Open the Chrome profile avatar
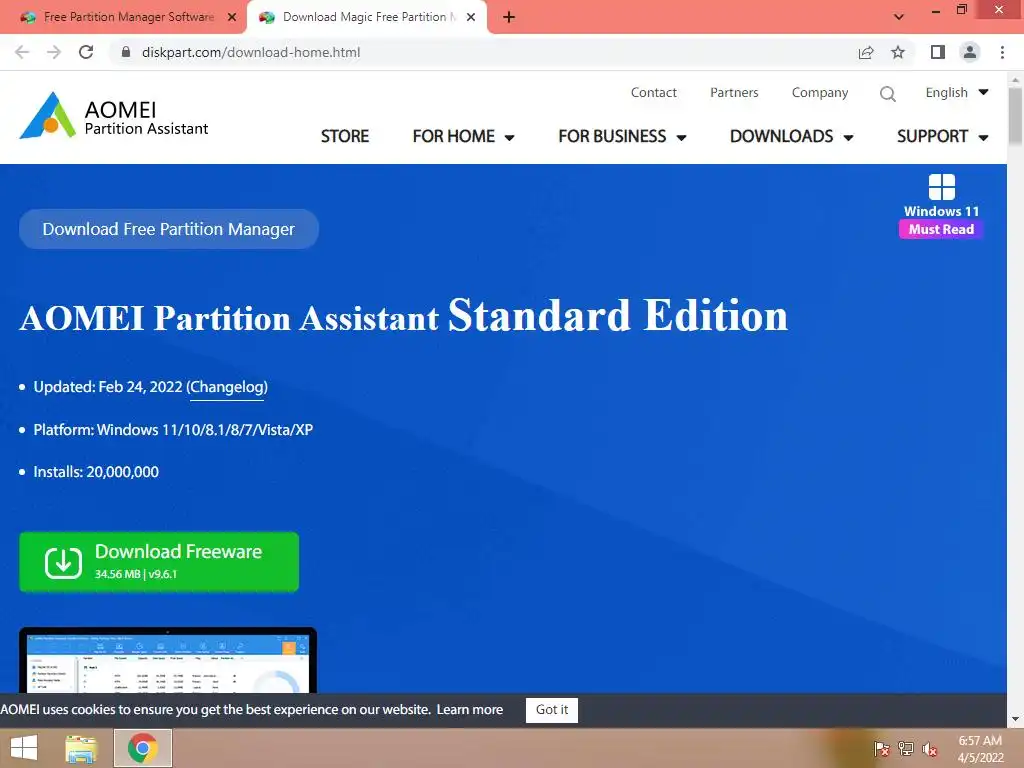 click(x=970, y=52)
